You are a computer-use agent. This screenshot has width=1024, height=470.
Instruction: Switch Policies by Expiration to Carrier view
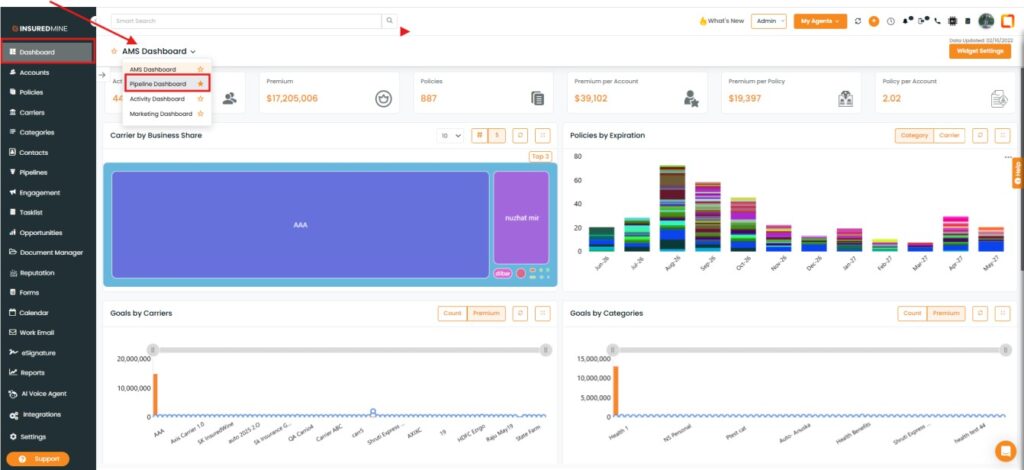click(x=949, y=135)
